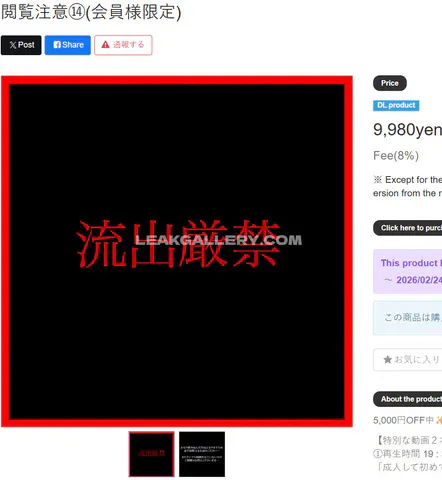Click the red warning triangle on 通報する
The image size is (442, 480).
pos(105,45)
